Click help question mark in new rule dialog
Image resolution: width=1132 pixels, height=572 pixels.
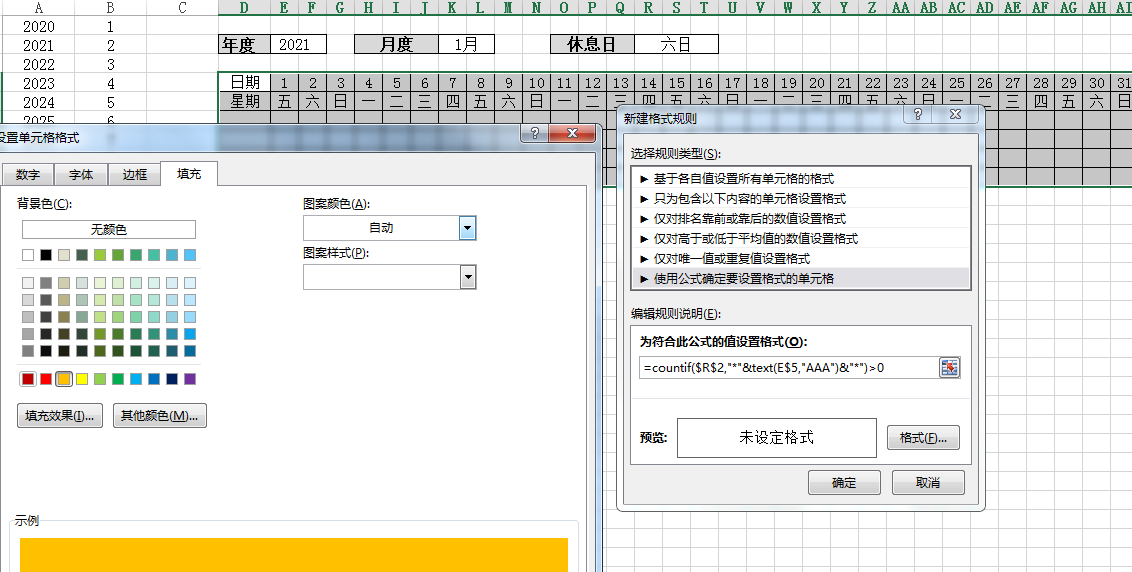click(x=918, y=113)
